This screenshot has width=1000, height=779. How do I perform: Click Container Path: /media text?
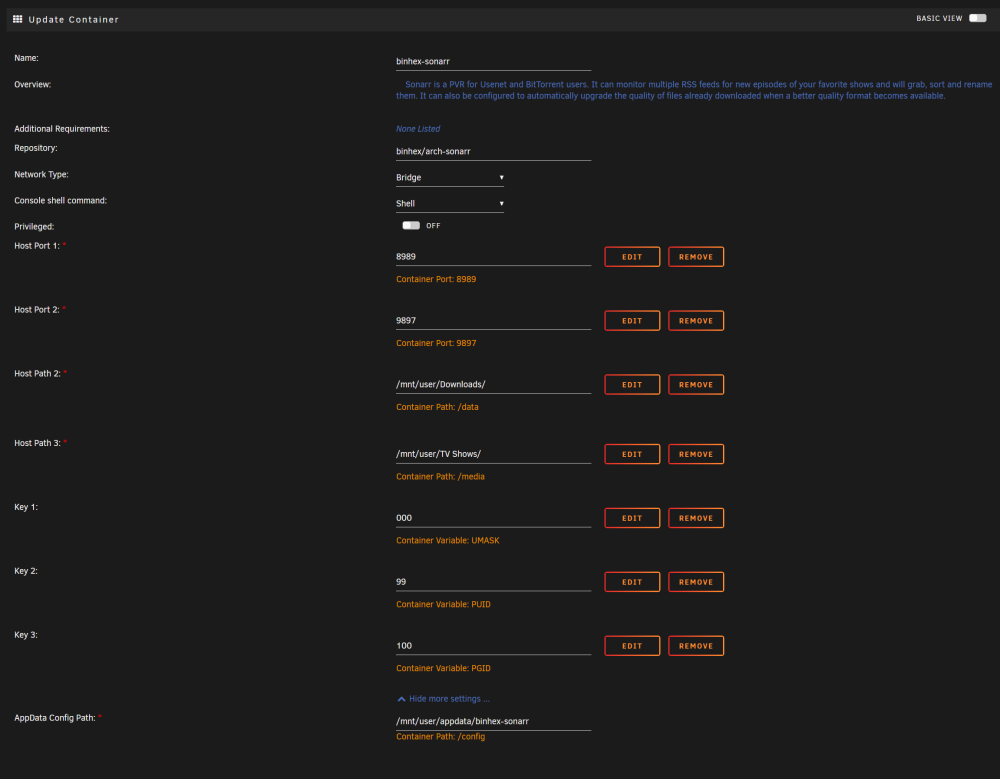click(440, 476)
